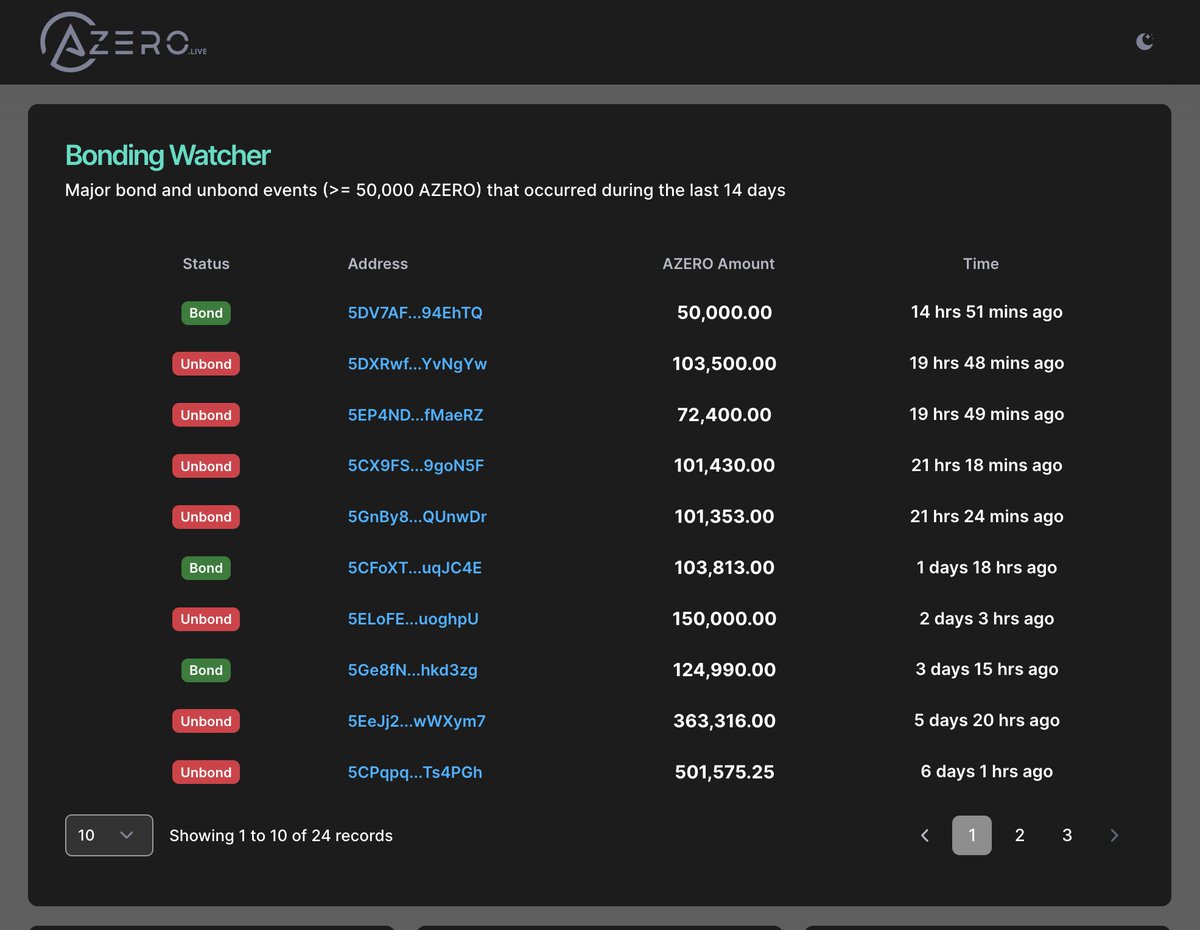Click the 103,813.00 amount cell

pos(724,568)
